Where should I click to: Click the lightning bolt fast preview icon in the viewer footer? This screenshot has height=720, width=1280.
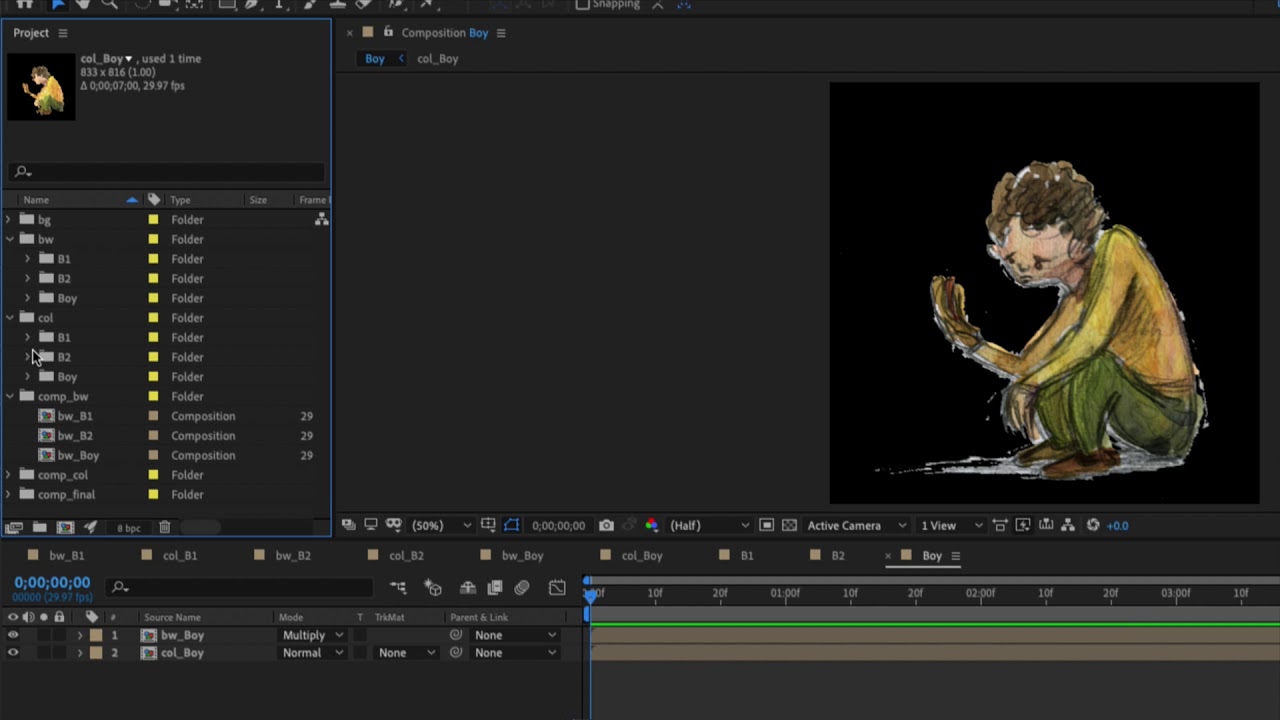(x=1023, y=525)
